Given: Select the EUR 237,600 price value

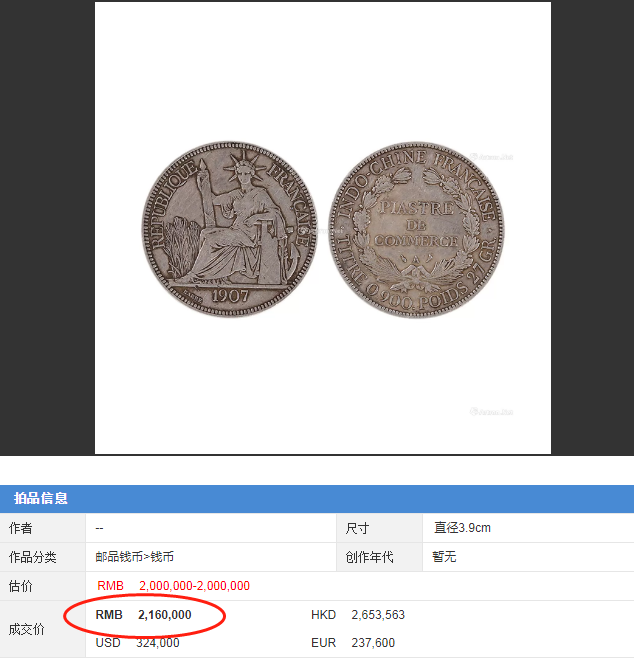Looking at the screenshot, I should [x=353, y=642].
